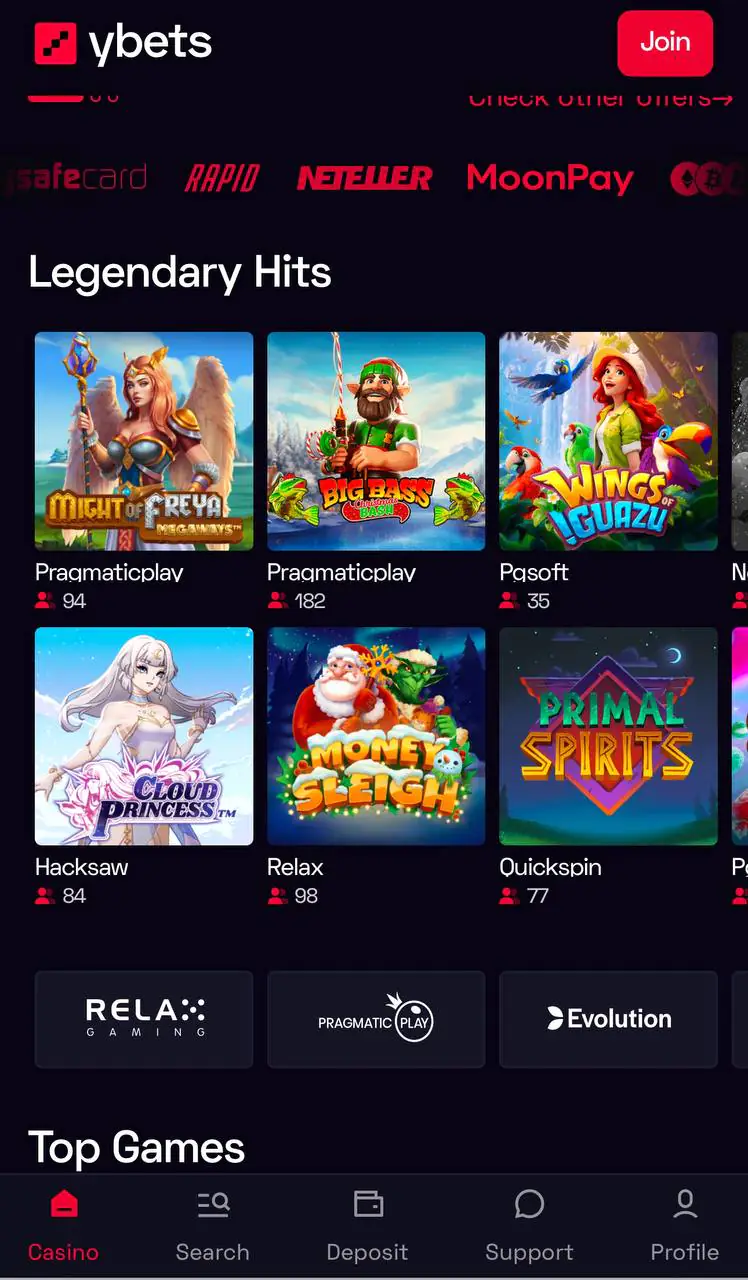Launch Big Bass Christmas Bash game
Image resolution: width=748 pixels, height=1280 pixels.
pyautogui.click(x=376, y=441)
